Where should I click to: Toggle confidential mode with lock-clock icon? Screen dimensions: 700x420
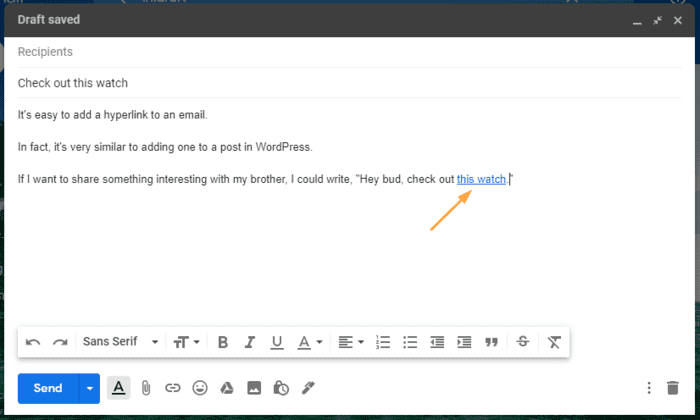[x=281, y=388]
